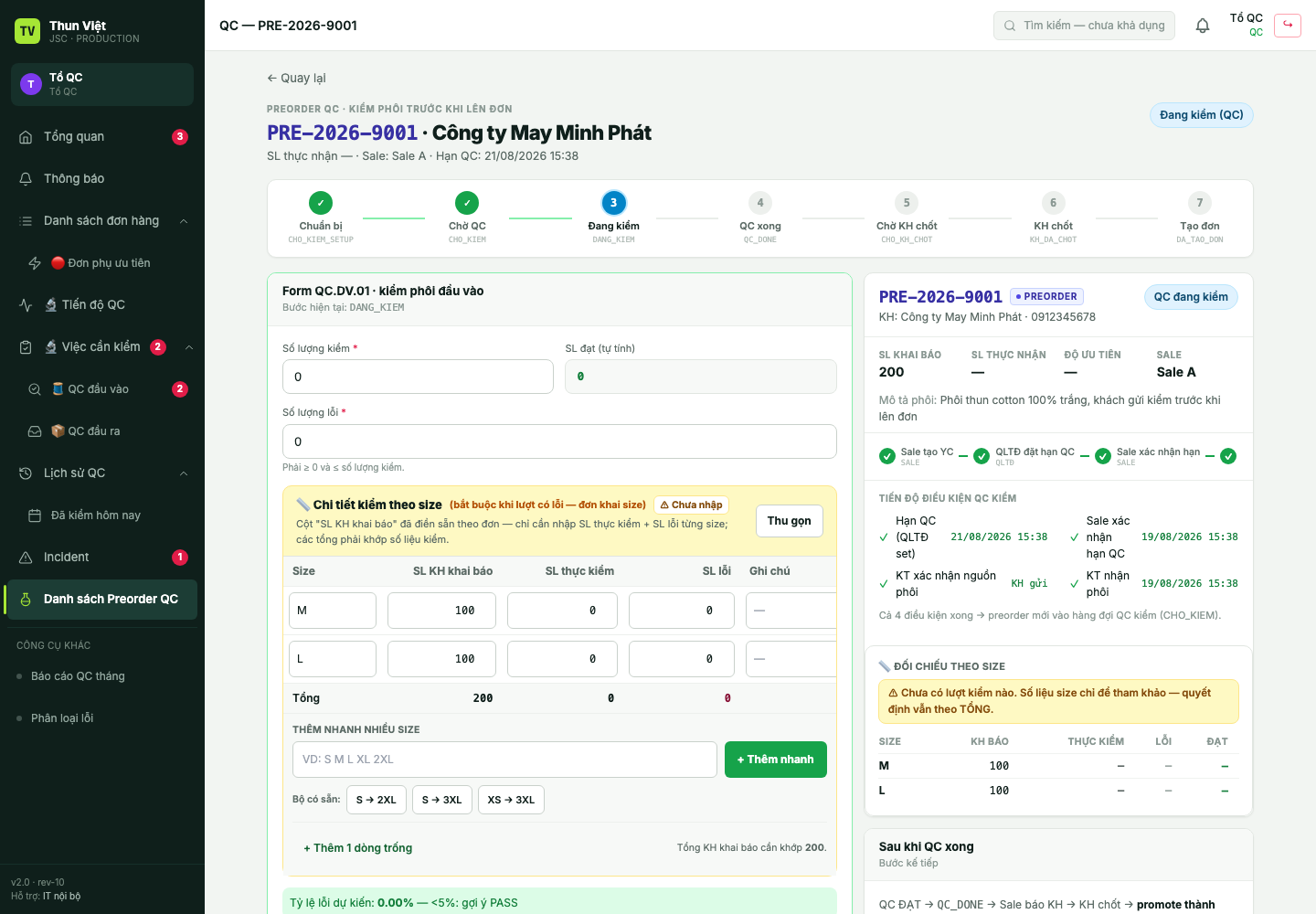
Task: Click the Tiến độ QC activity icon
Action: (26, 305)
